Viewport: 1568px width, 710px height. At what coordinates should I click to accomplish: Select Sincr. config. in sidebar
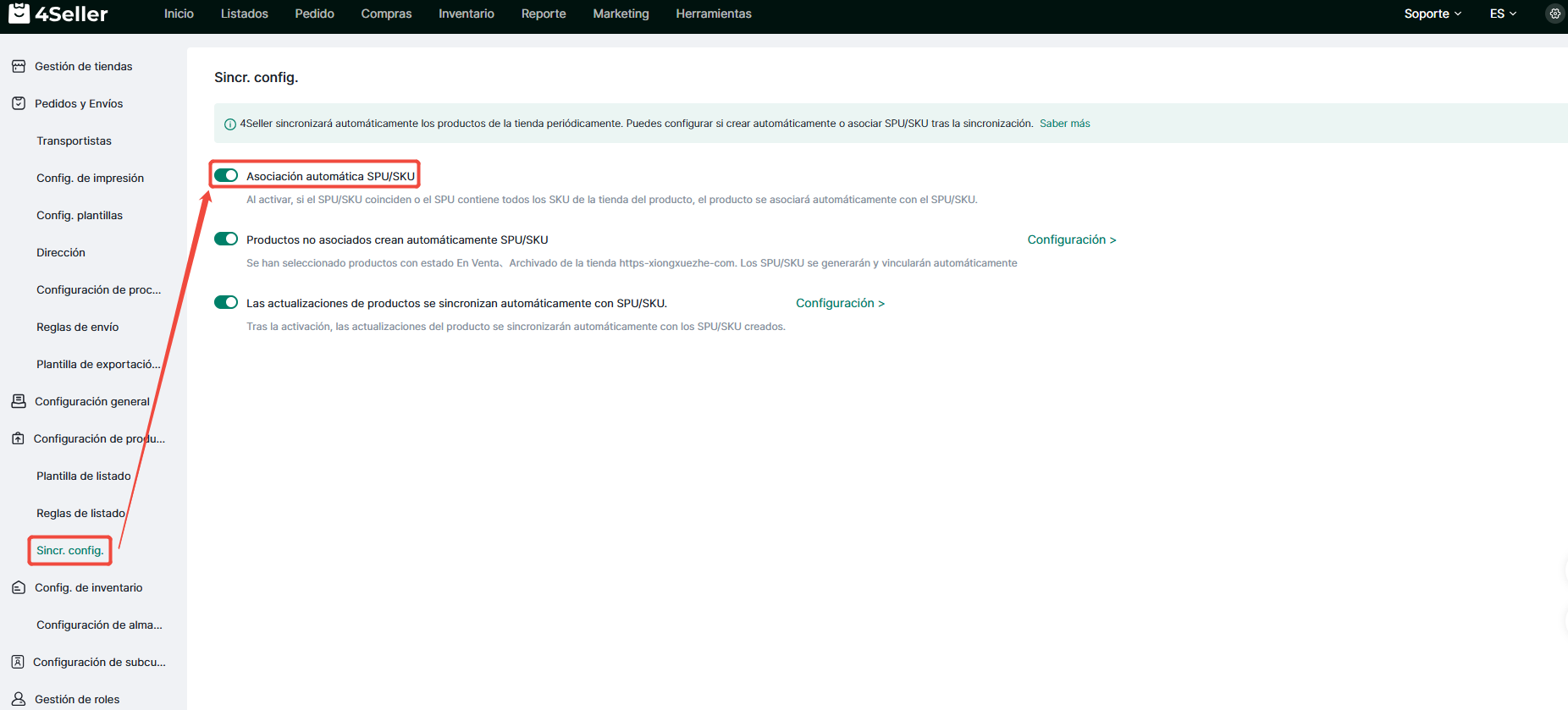69,550
